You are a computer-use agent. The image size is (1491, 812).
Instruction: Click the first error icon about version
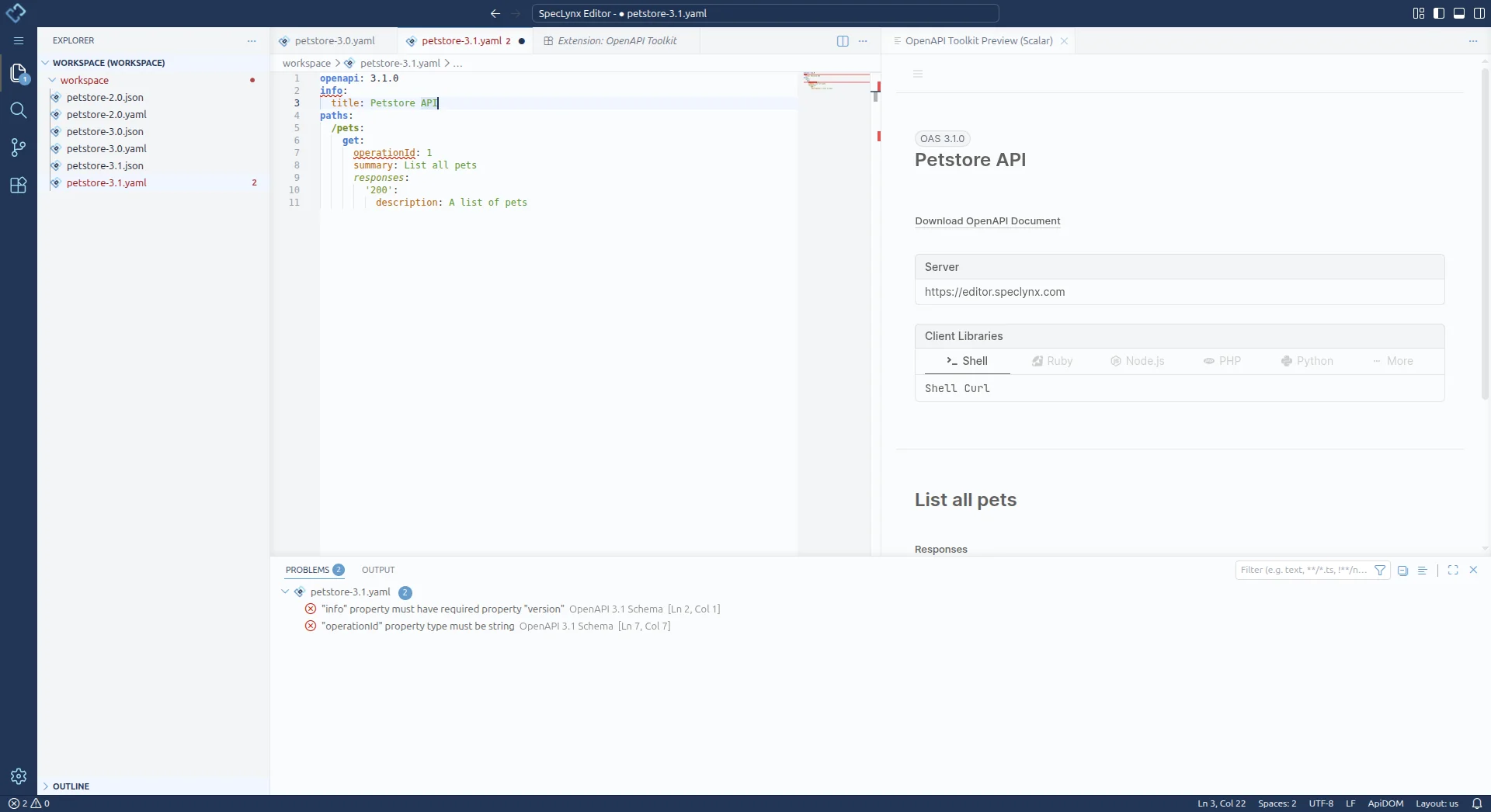(311, 609)
